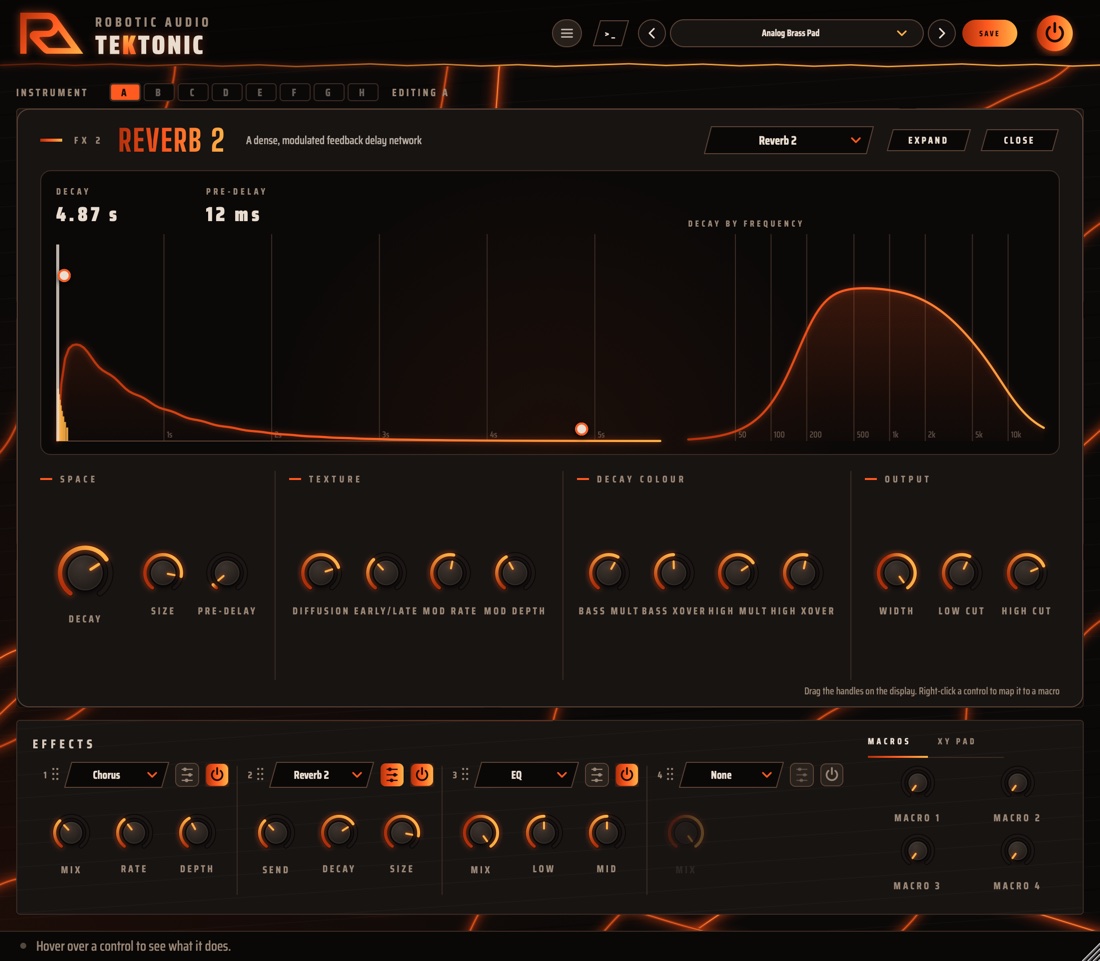Click the MOD RATE knob
The image size is (1100, 961).
[450, 572]
